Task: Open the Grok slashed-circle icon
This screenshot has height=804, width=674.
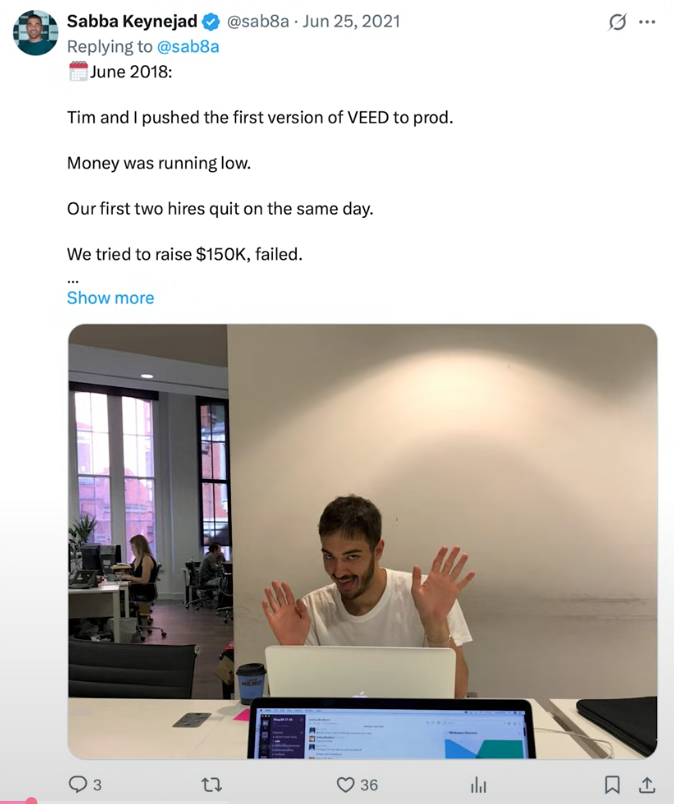Action: pyautogui.click(x=617, y=22)
